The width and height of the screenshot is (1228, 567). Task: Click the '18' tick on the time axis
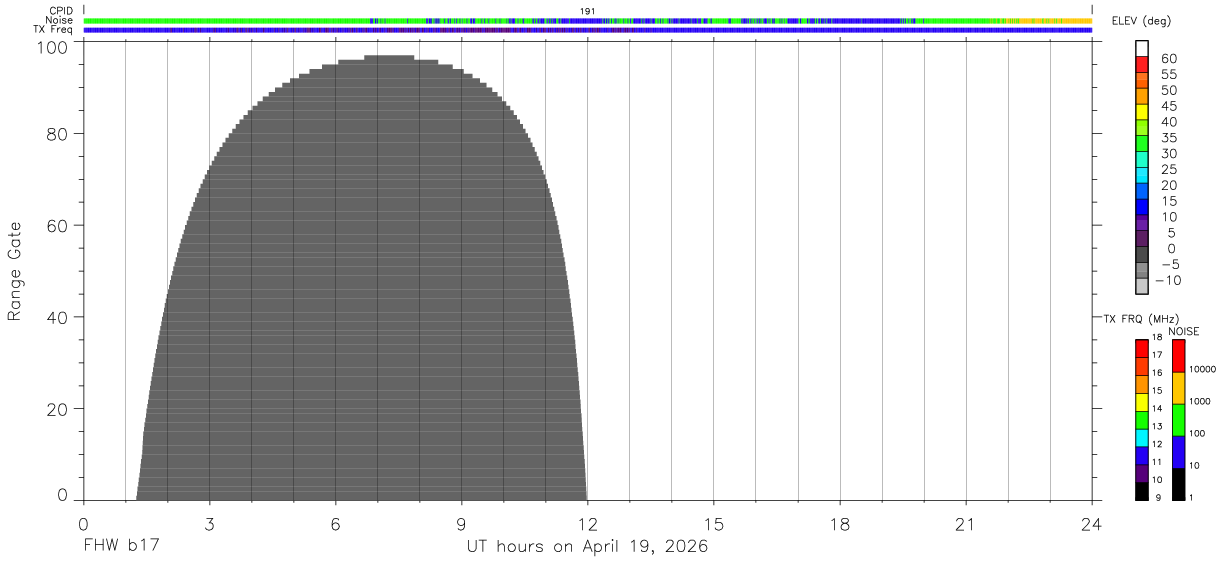tap(840, 524)
